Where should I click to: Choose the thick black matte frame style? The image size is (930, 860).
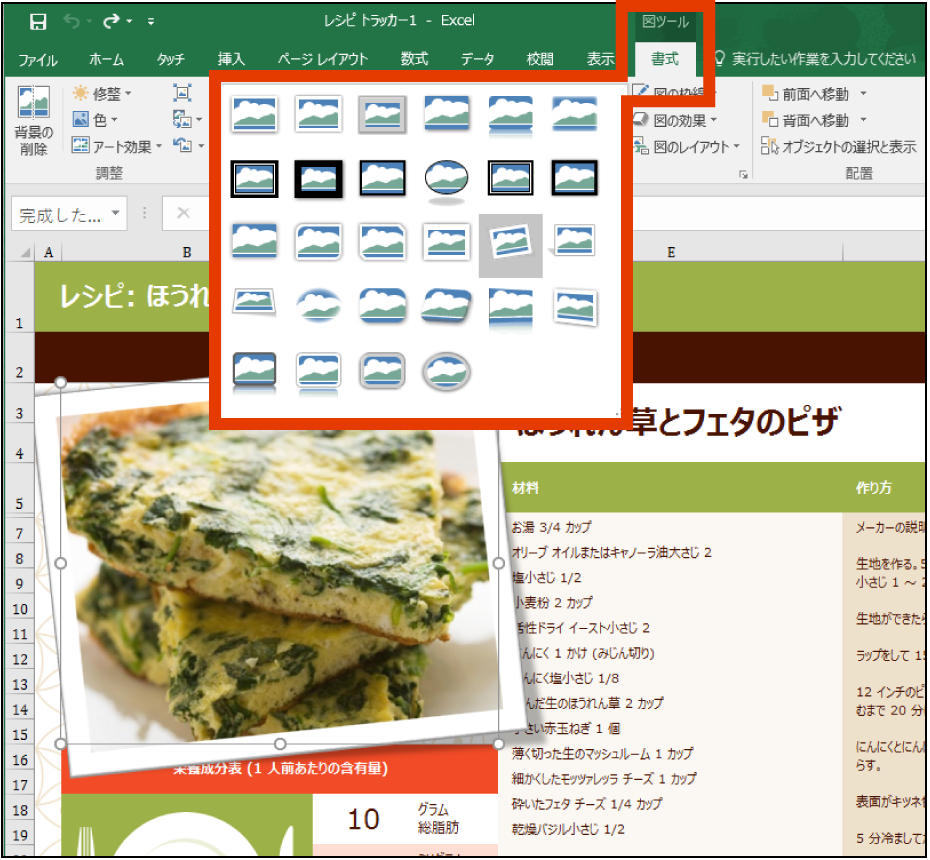point(319,179)
